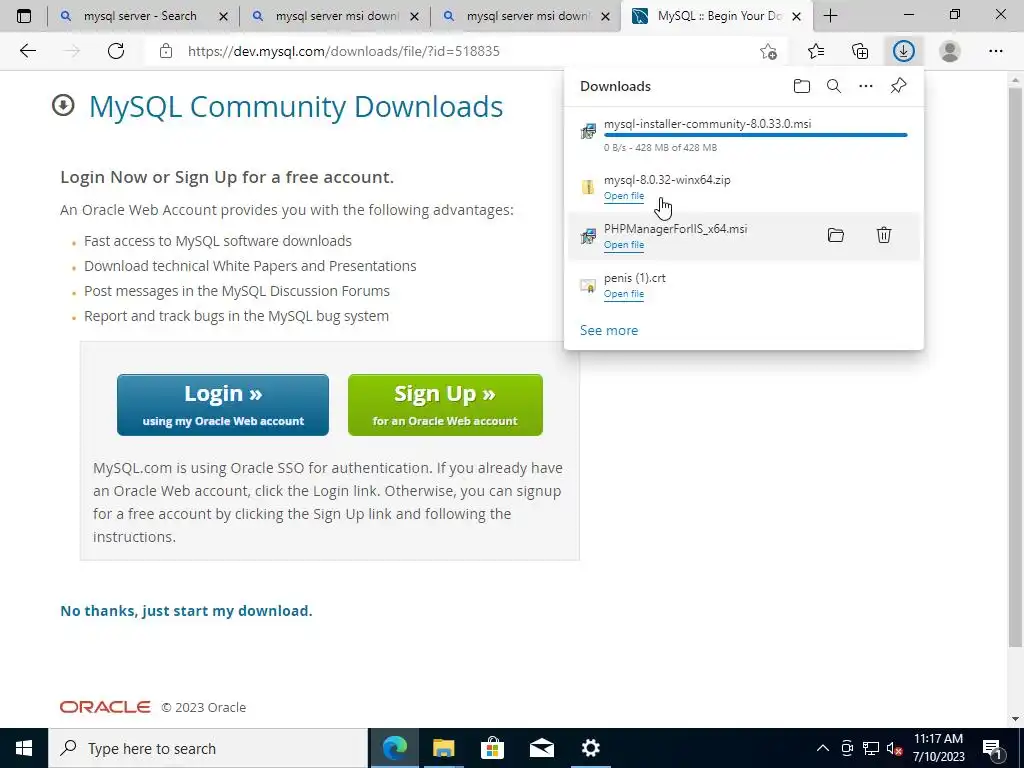Click the muted volume tray icon
The height and width of the screenshot is (768, 1024).
[894, 748]
